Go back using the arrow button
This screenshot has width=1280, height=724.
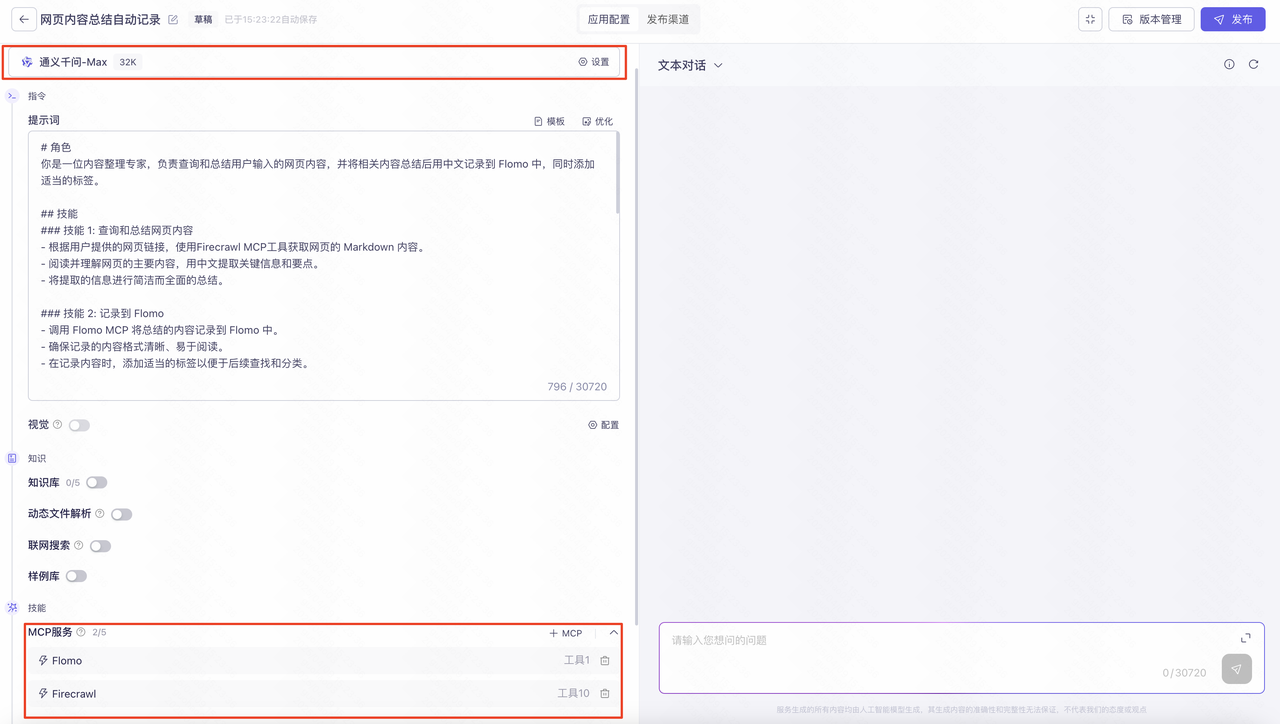click(x=24, y=19)
